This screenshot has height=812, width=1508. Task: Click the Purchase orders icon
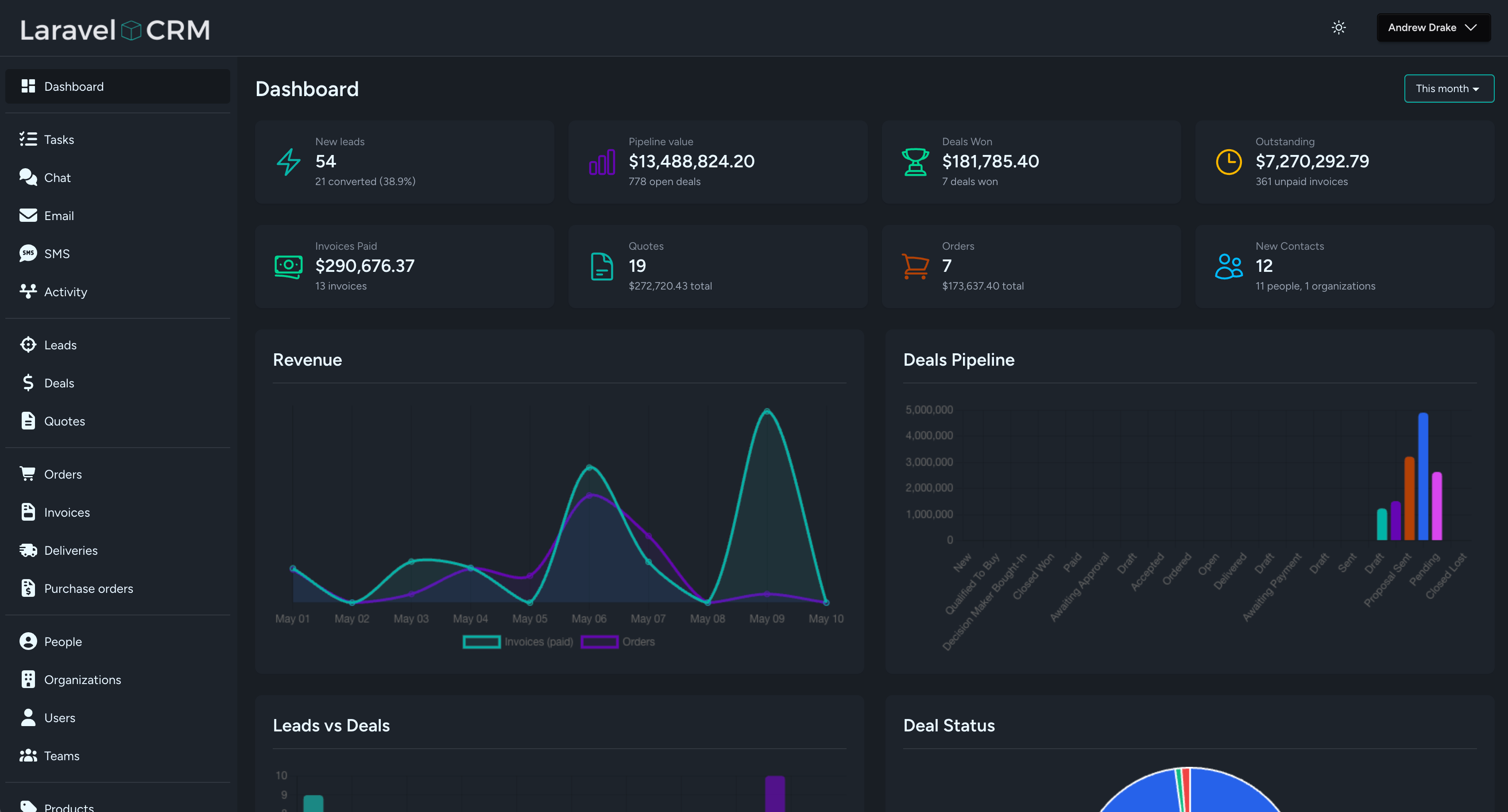coord(28,588)
